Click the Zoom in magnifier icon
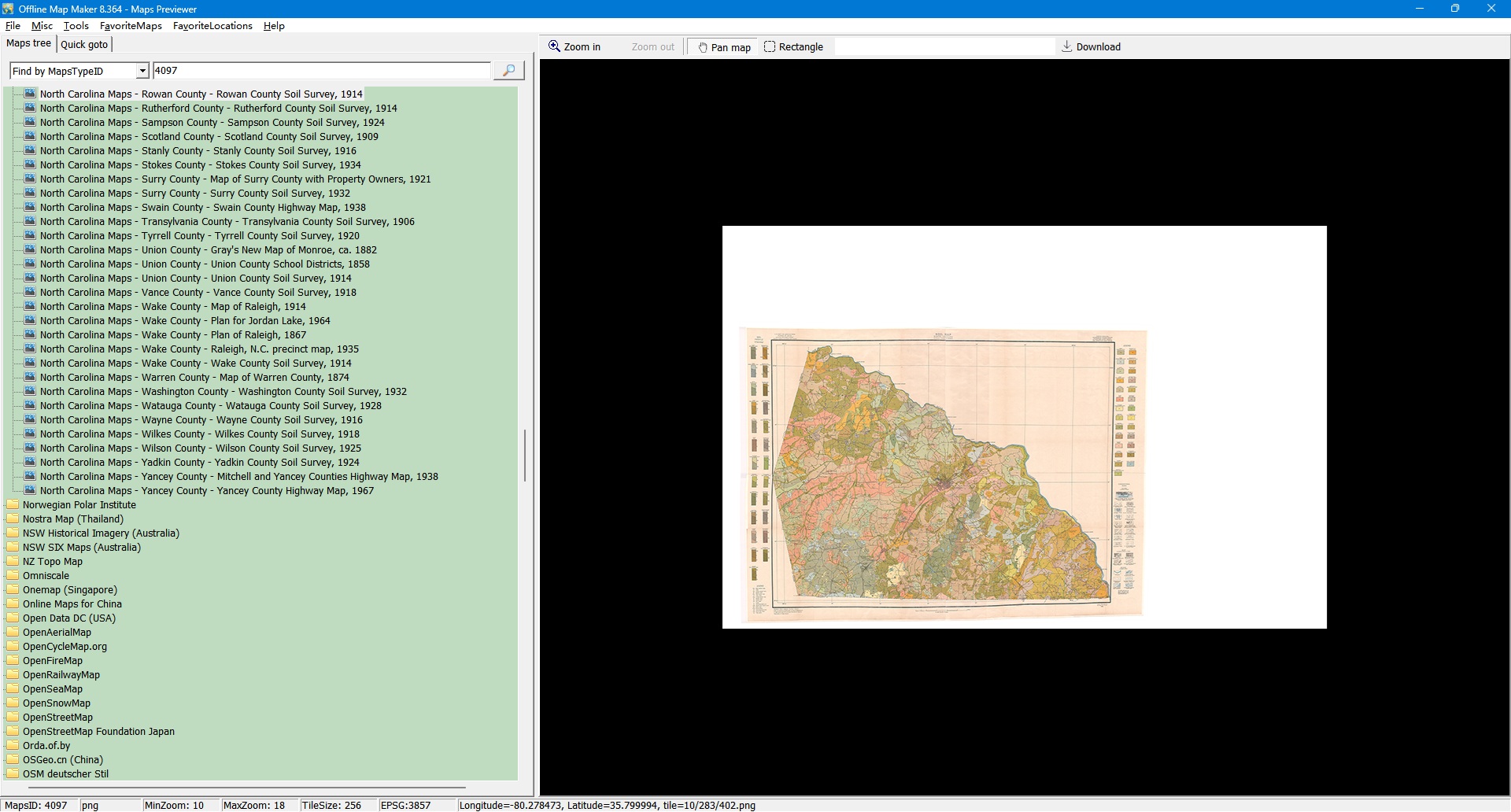 click(554, 46)
